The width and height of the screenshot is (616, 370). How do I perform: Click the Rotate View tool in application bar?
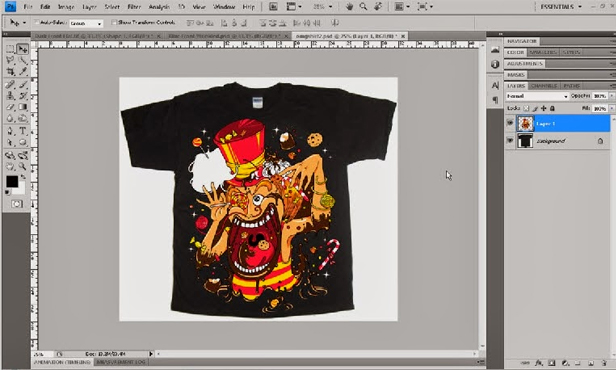[x=378, y=6]
